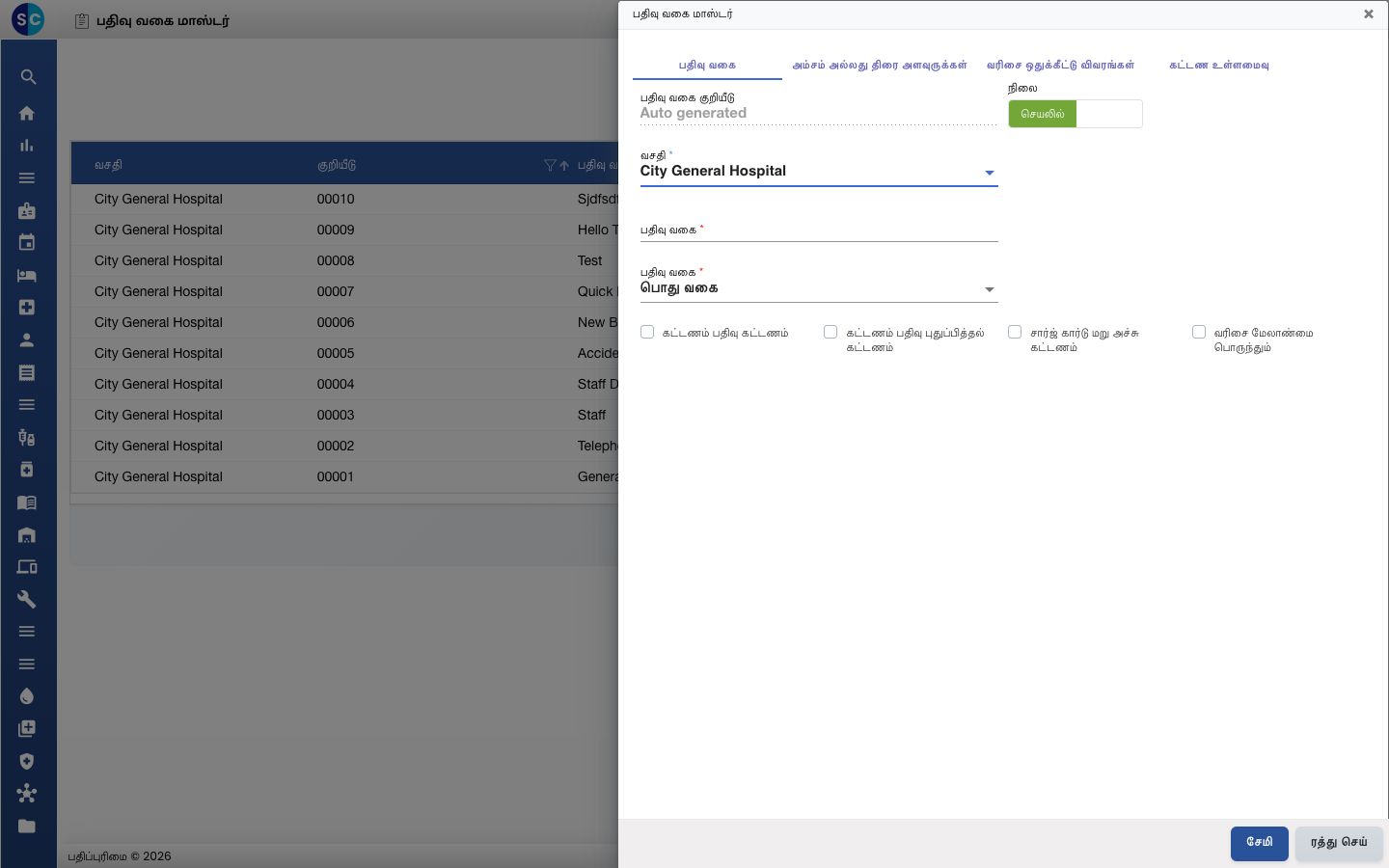The height and width of the screenshot is (868, 1389).
Task: Close the பதிவு வகை மாஸ்டர் panel
Action: coord(1368,14)
